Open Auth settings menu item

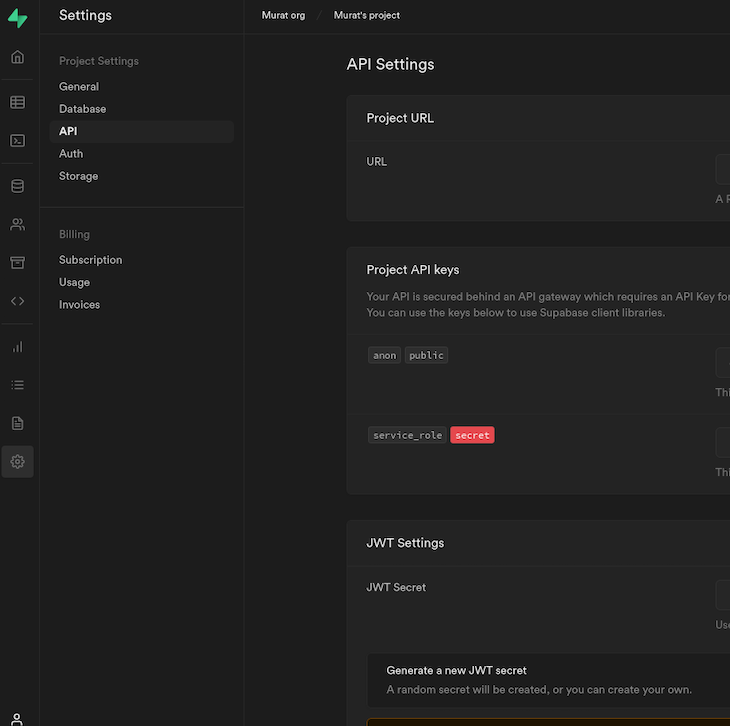[71, 154]
